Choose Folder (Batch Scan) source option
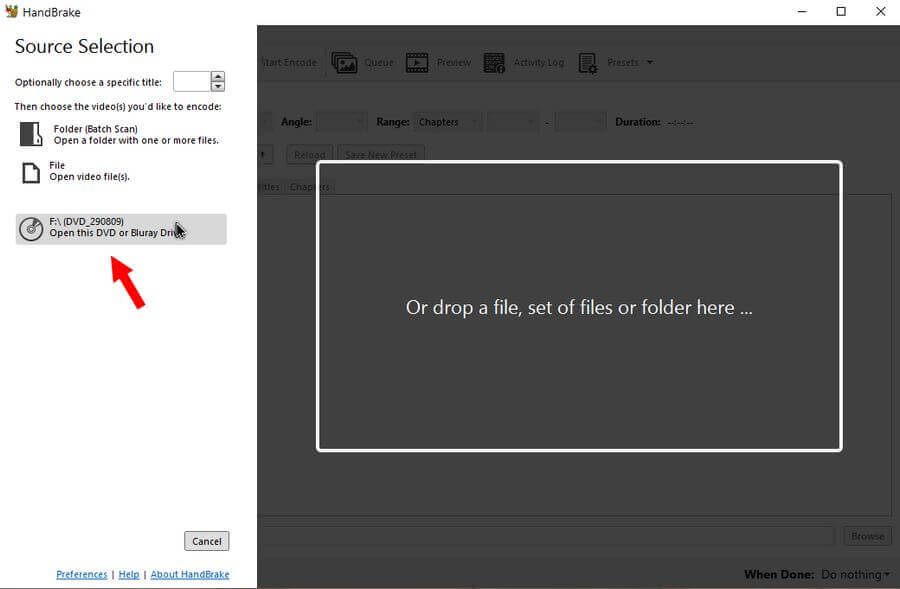Viewport: 900px width, 589px height. [120, 134]
